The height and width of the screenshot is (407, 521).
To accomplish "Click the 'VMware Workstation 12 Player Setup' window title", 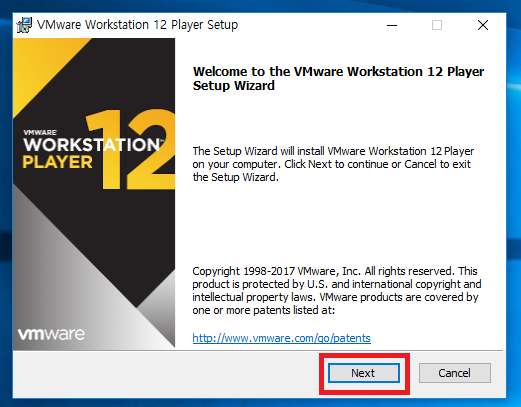I will pyautogui.click(x=137, y=25).
